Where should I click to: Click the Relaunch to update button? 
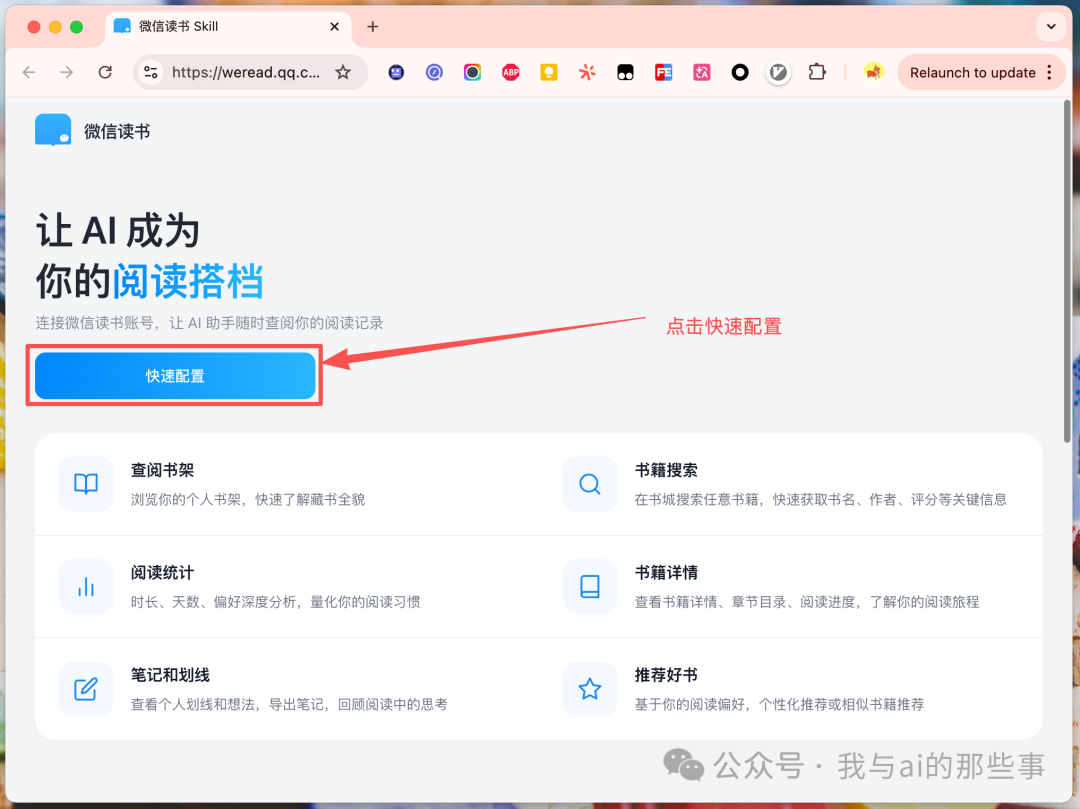tap(972, 72)
